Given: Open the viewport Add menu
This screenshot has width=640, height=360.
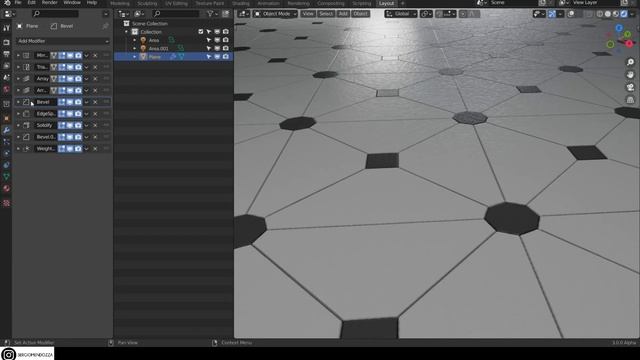Looking at the screenshot, I should tap(343, 14).
